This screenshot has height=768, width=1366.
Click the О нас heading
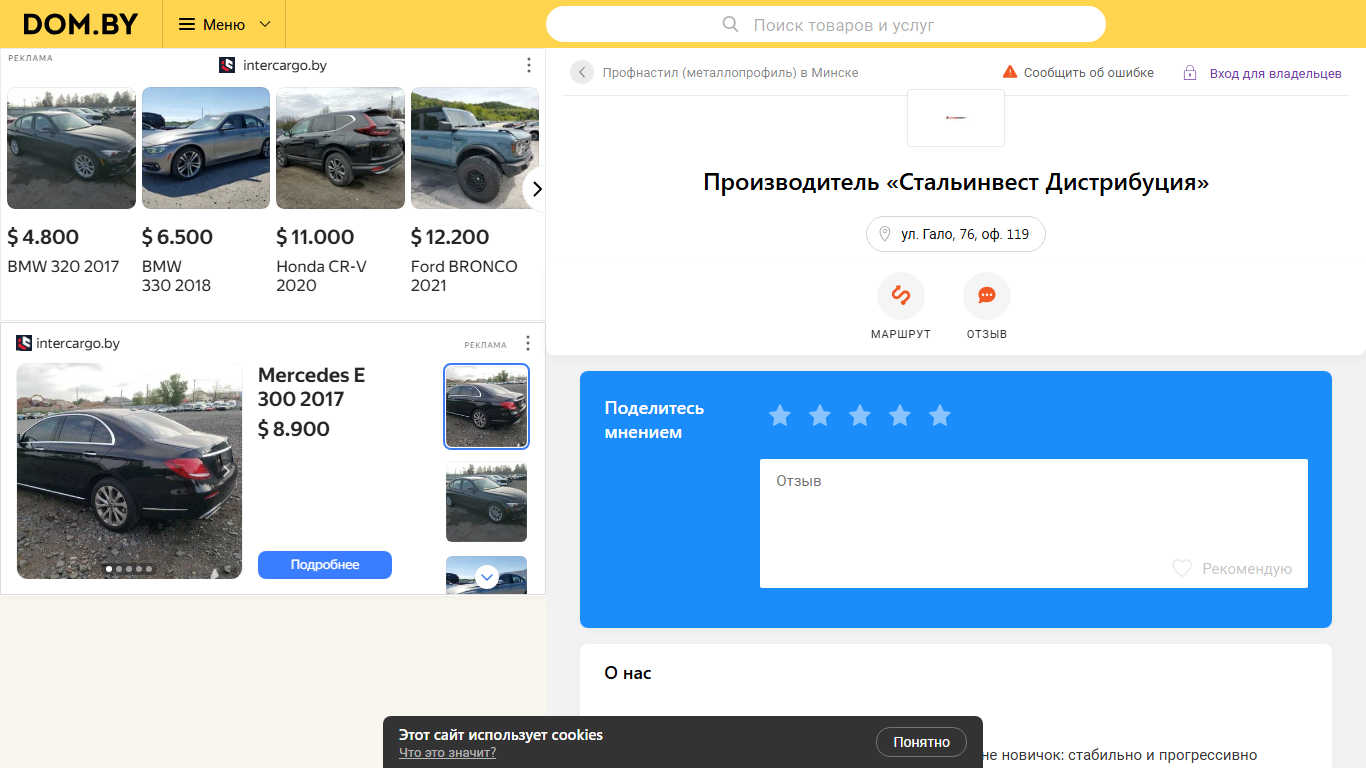tap(628, 673)
